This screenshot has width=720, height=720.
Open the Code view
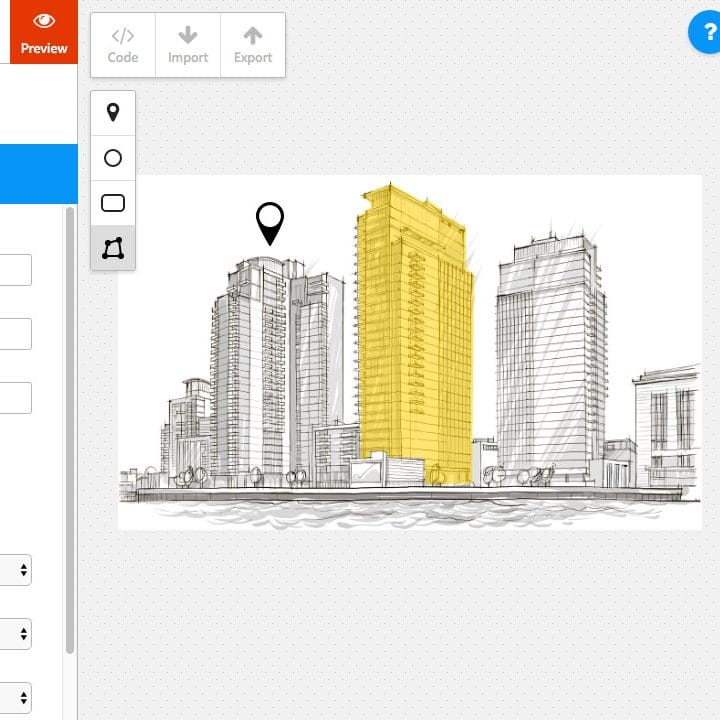tap(123, 45)
